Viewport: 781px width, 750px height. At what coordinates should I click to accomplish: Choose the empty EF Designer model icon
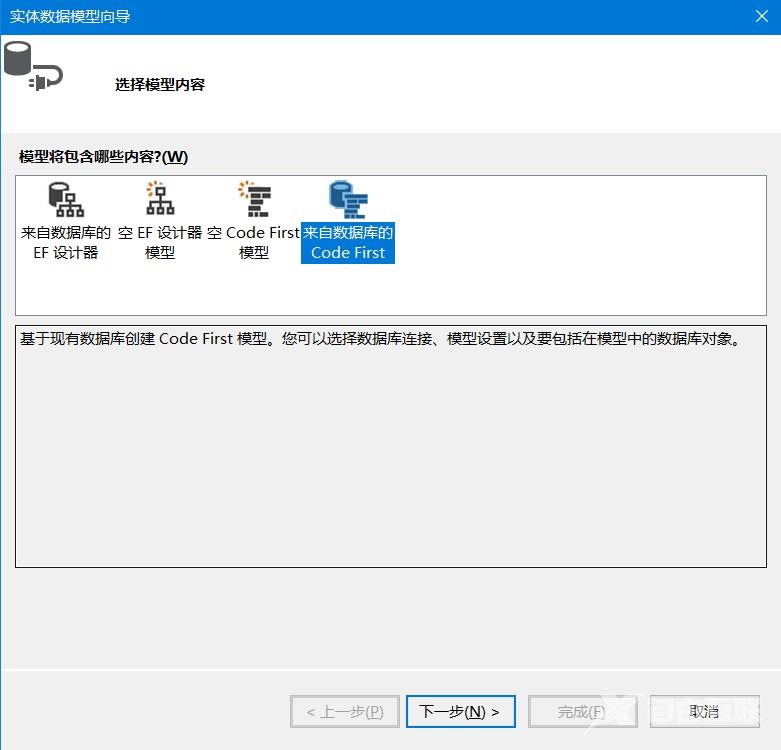tap(160, 199)
